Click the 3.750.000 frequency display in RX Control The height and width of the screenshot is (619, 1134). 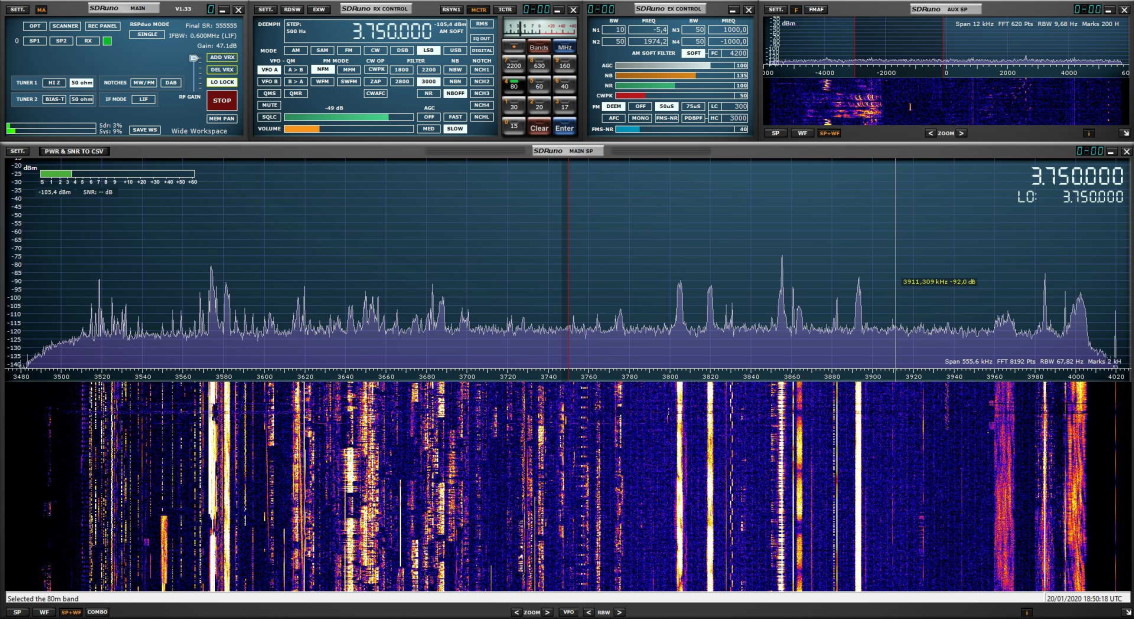pyautogui.click(x=391, y=33)
